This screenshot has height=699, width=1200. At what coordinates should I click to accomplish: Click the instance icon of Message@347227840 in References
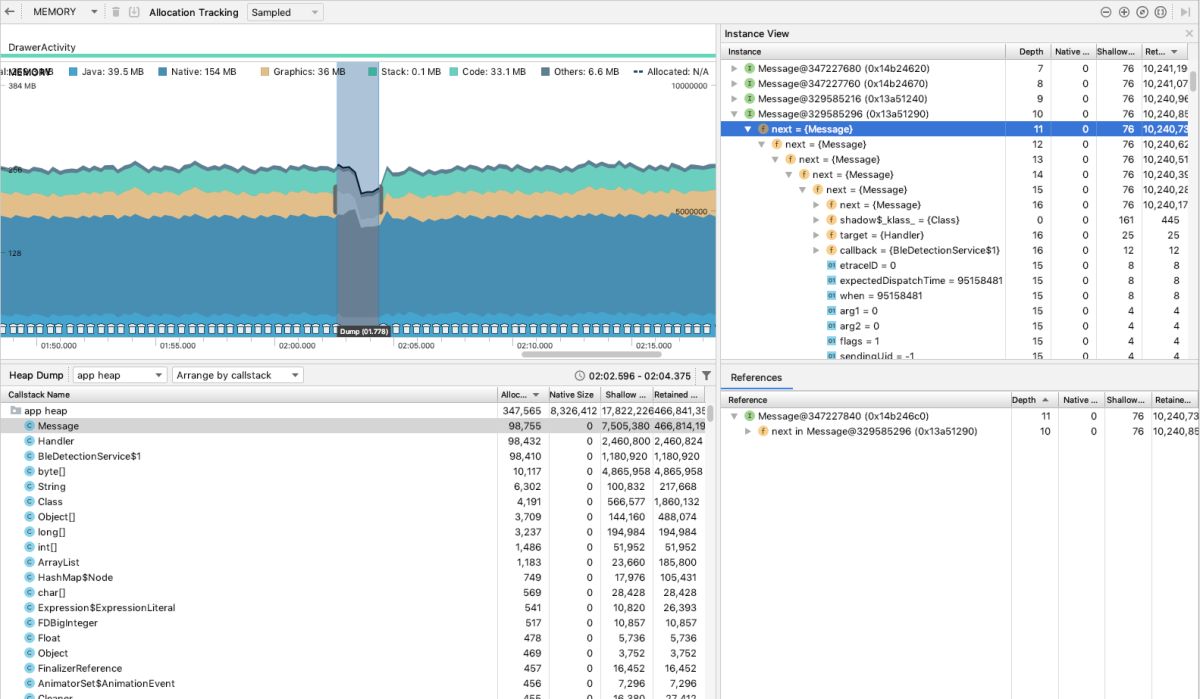[749, 416]
